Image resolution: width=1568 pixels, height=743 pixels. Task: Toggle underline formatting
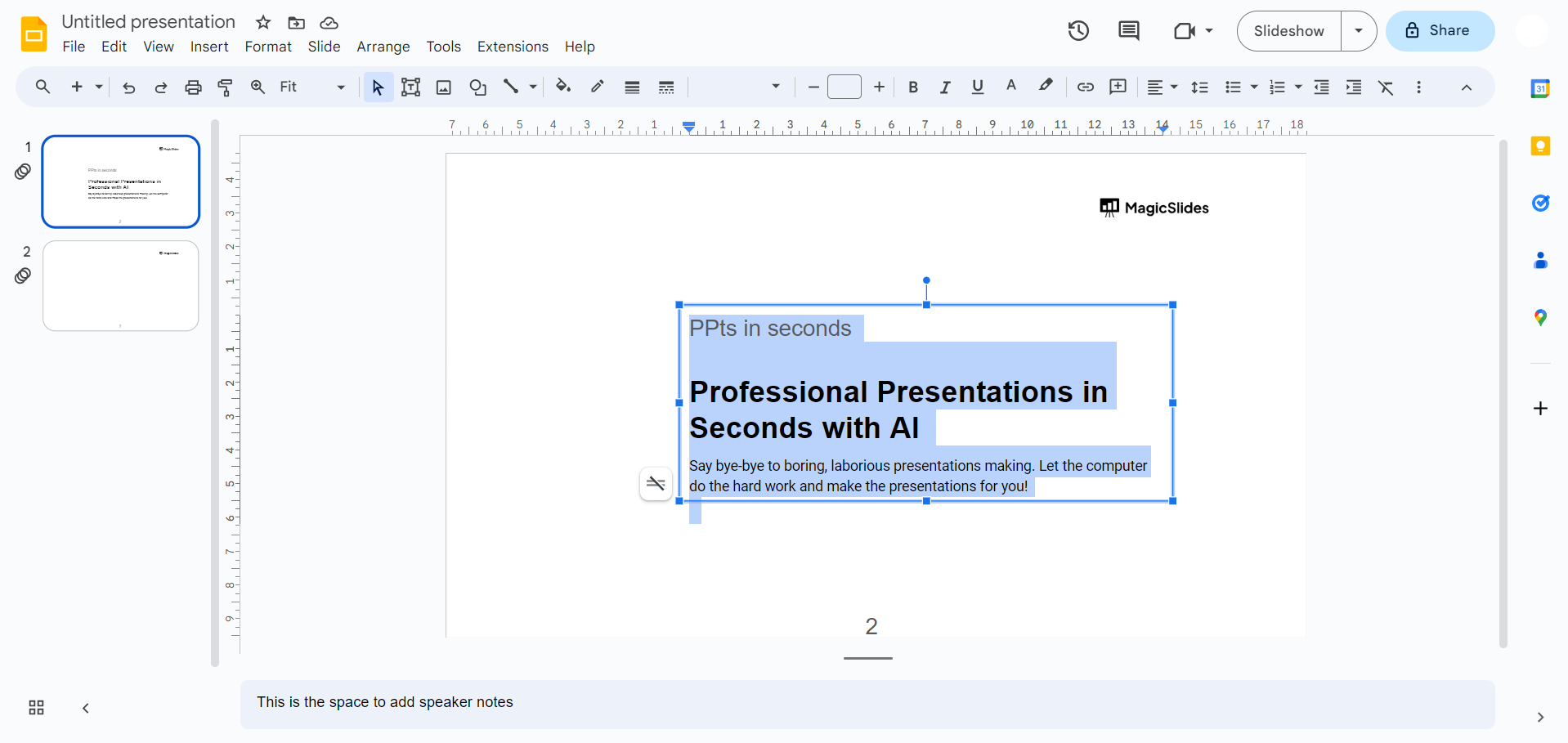[x=977, y=87]
